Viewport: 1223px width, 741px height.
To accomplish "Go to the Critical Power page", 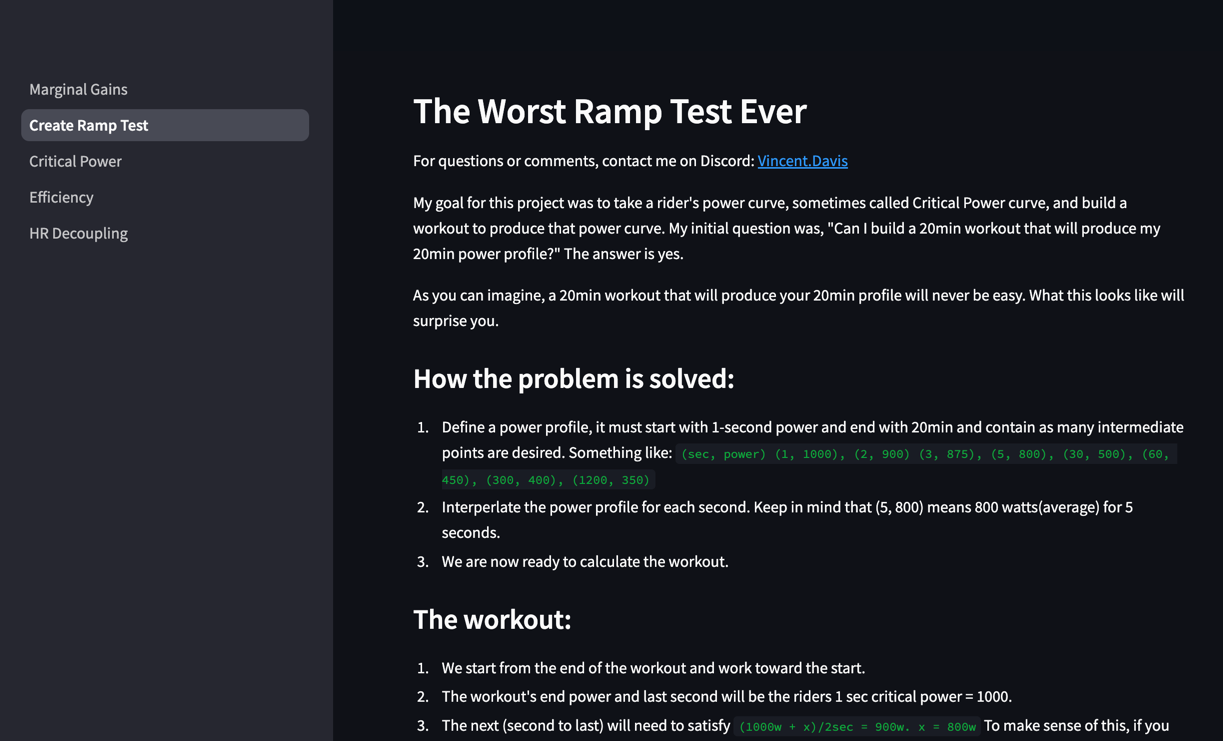I will 75,161.
